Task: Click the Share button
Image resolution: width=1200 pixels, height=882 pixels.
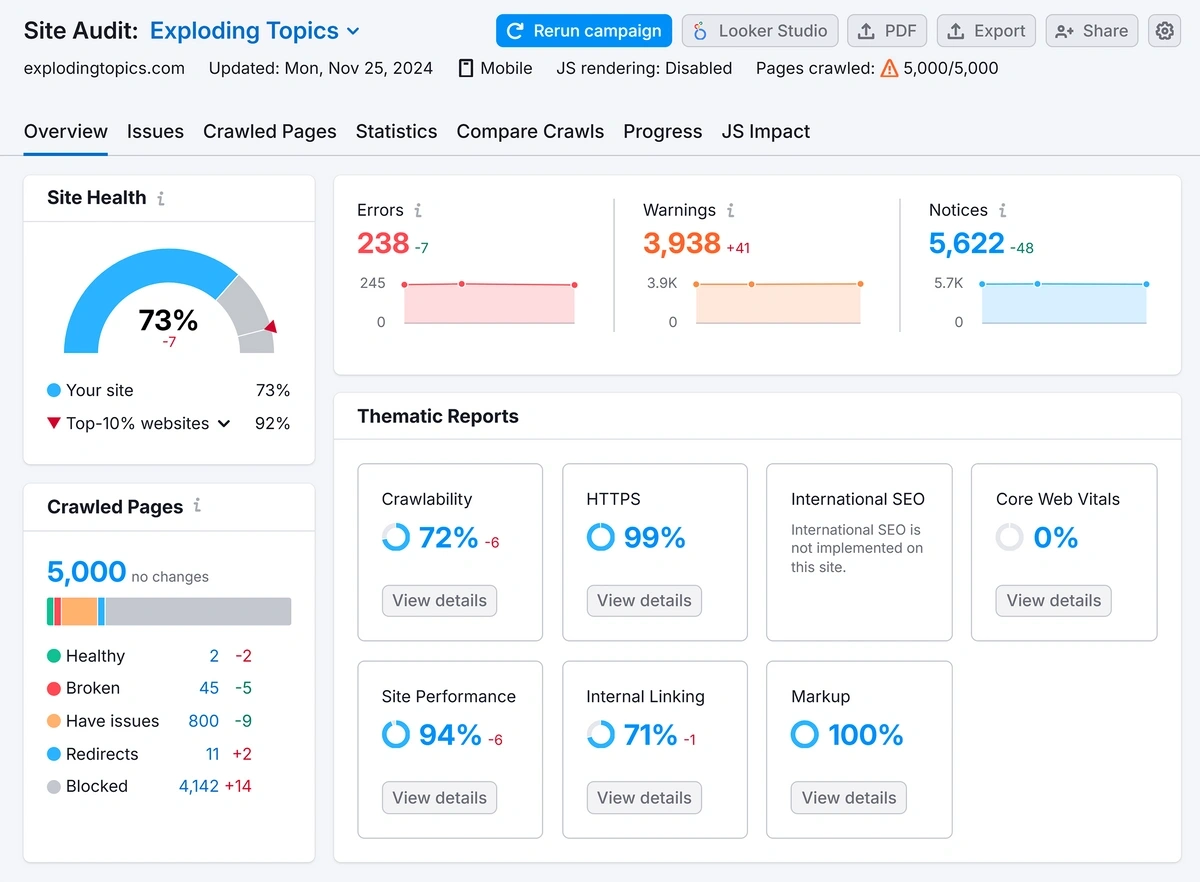Action: click(1092, 31)
